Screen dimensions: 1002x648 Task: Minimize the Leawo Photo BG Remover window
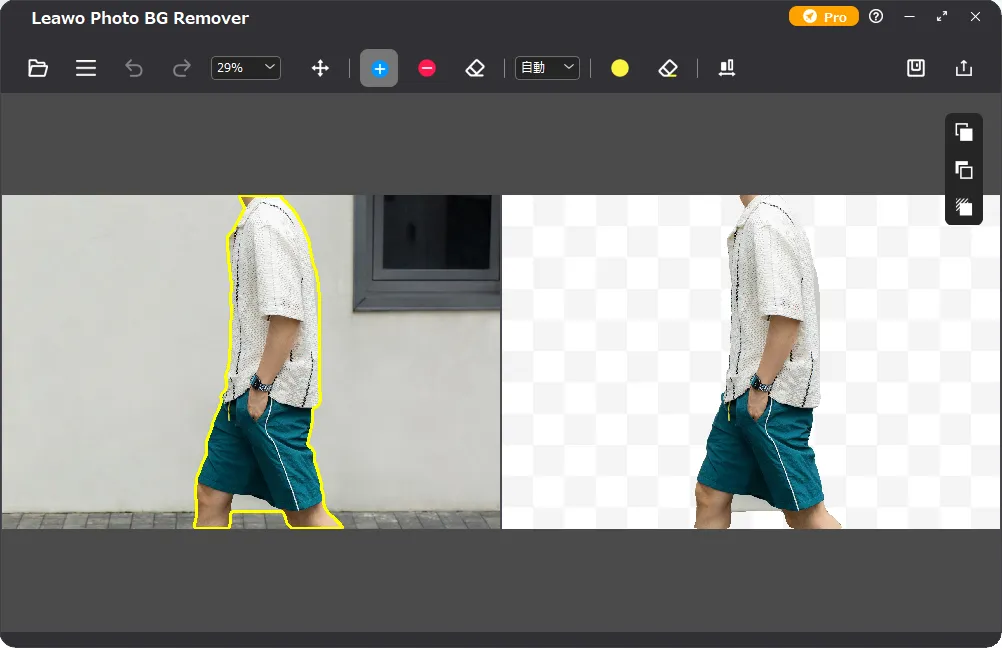(x=909, y=17)
